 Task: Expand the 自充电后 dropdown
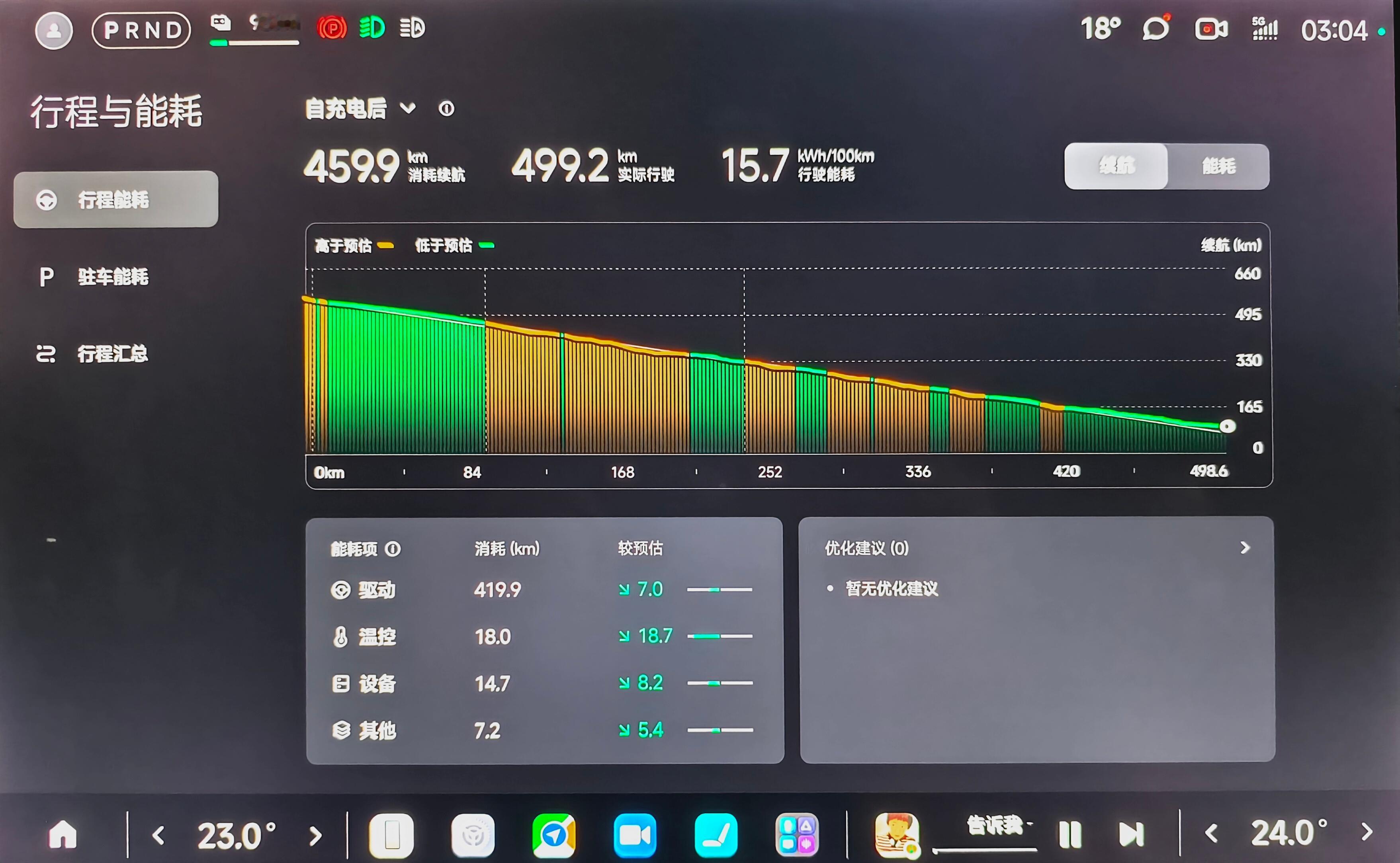tap(408, 108)
